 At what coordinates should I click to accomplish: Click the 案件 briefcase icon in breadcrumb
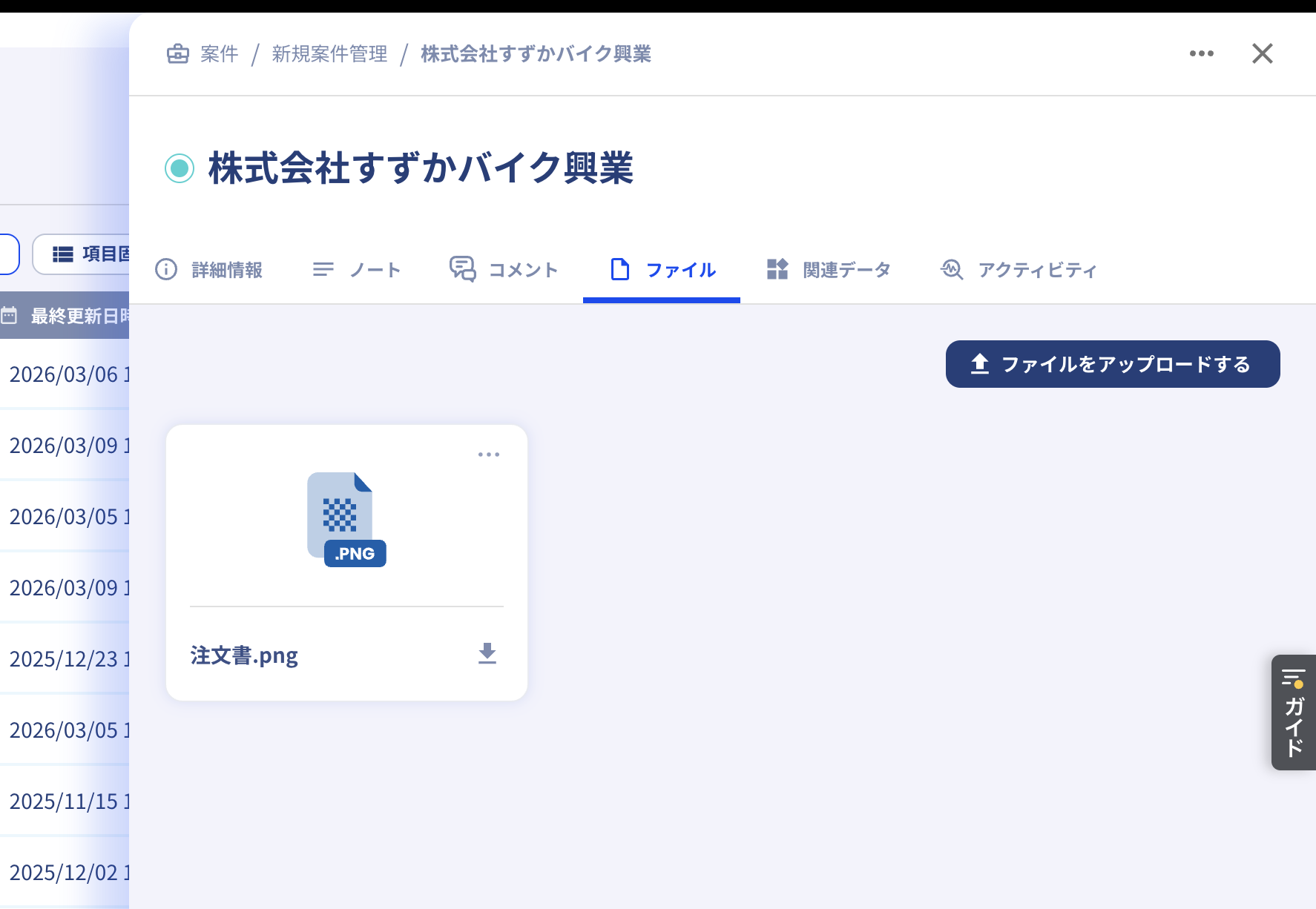178,53
